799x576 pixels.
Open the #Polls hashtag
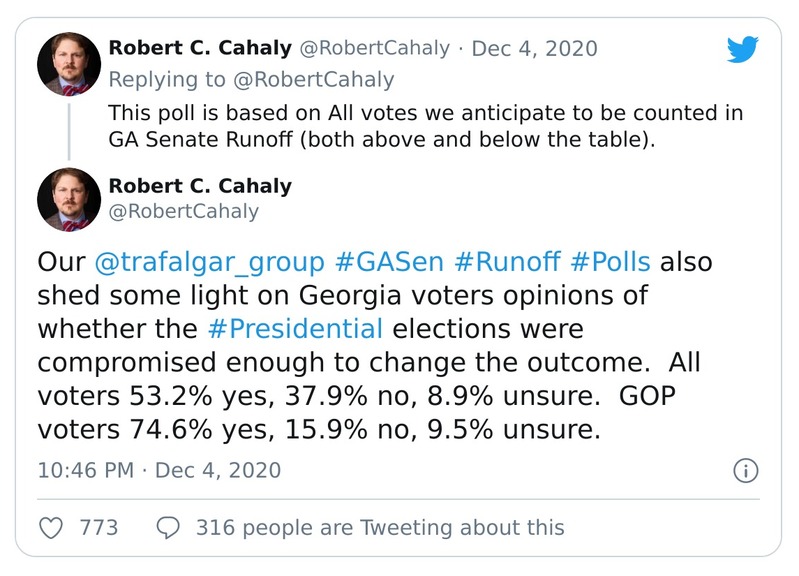tap(611, 263)
